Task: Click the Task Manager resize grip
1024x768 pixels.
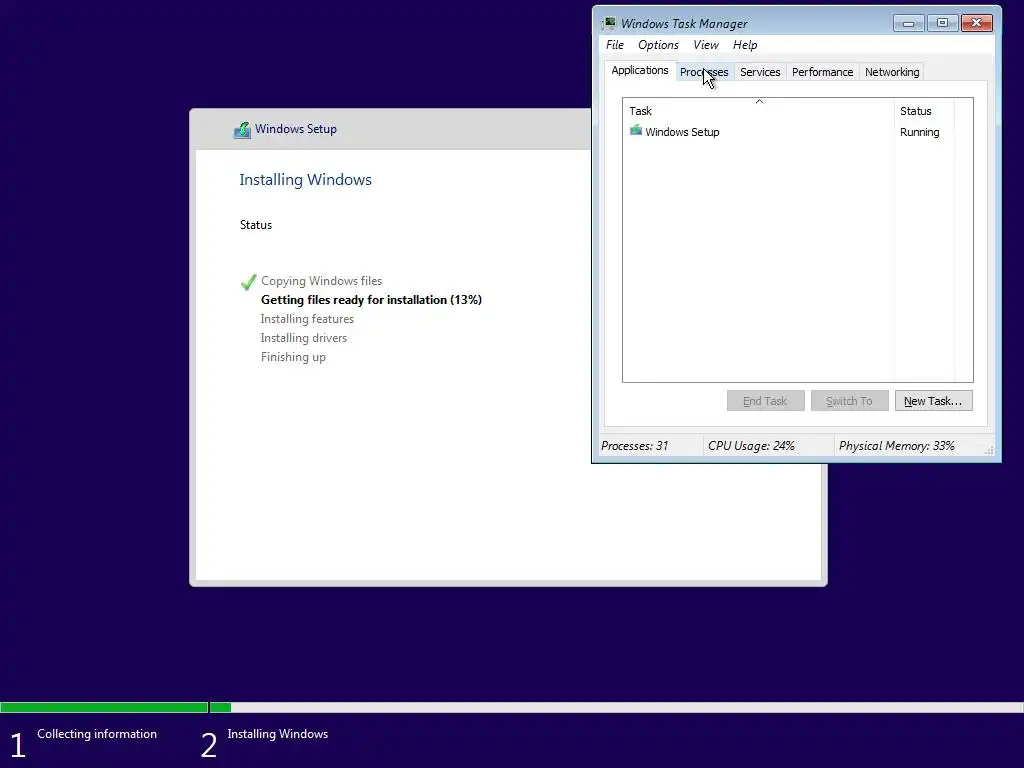Action: 989,450
